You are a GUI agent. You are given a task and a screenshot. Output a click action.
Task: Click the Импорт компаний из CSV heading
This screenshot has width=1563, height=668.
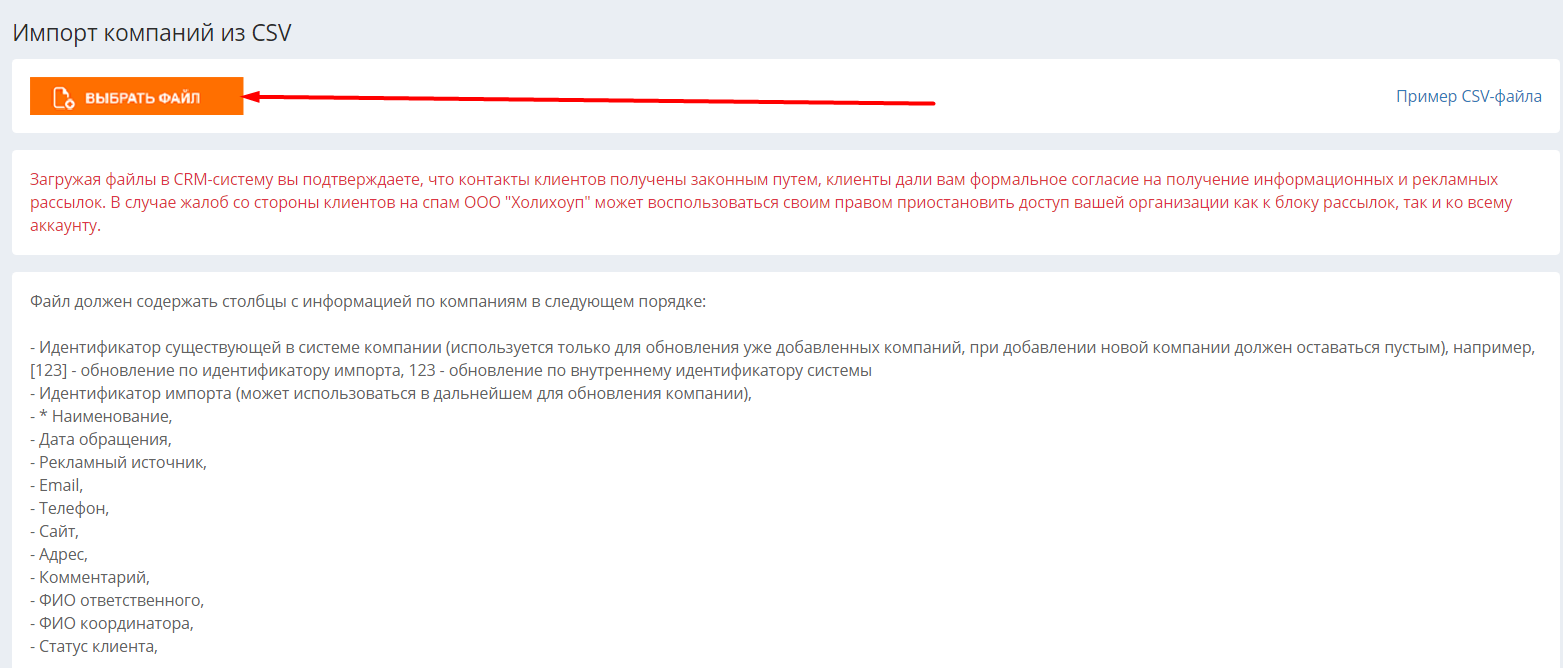151,32
